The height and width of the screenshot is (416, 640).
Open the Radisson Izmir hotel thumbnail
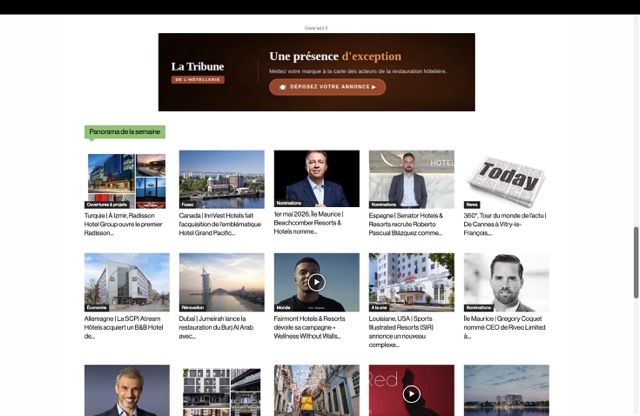pos(127,180)
